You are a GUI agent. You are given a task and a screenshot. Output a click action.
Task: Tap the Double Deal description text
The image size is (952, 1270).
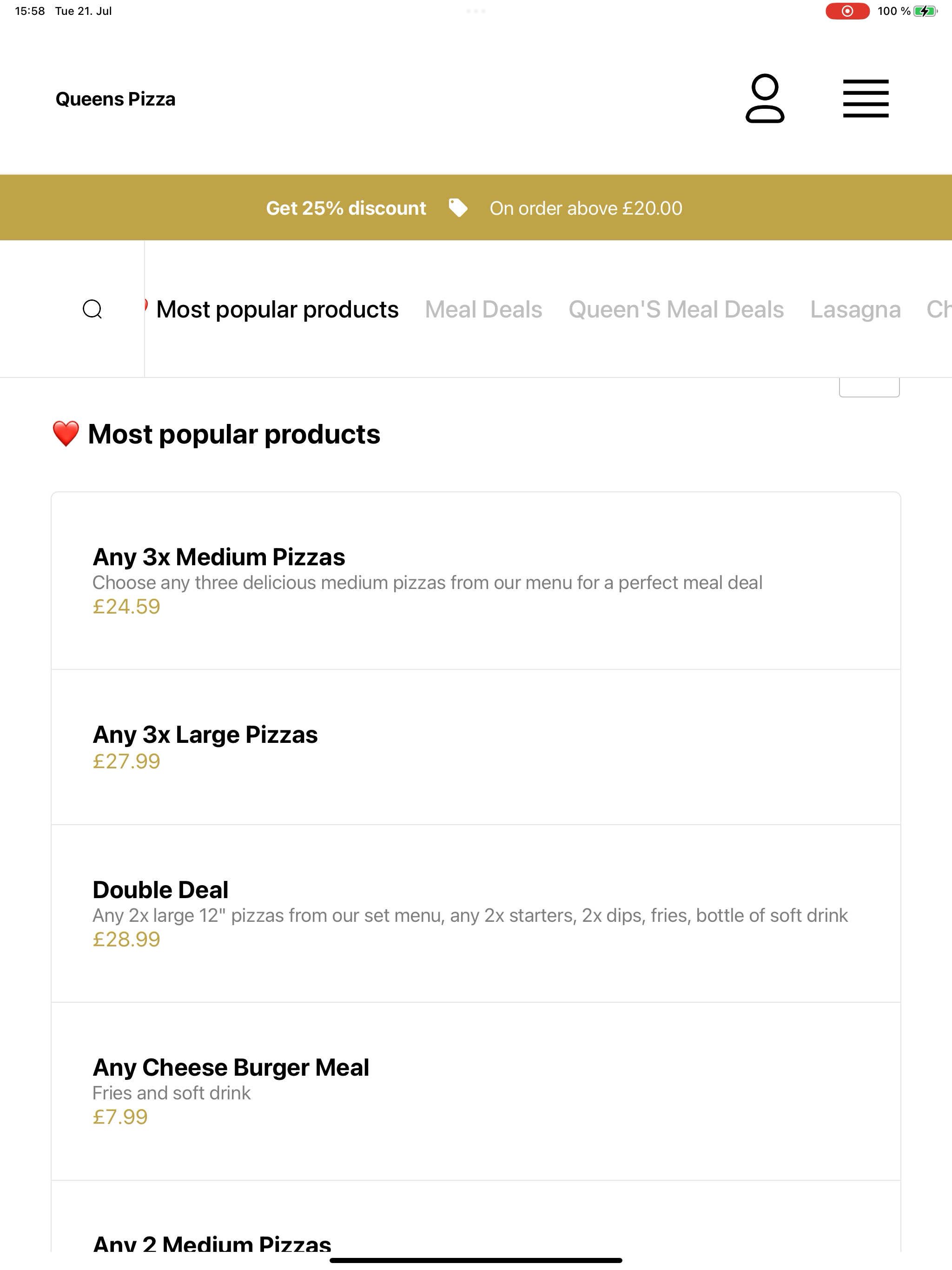tap(469, 915)
